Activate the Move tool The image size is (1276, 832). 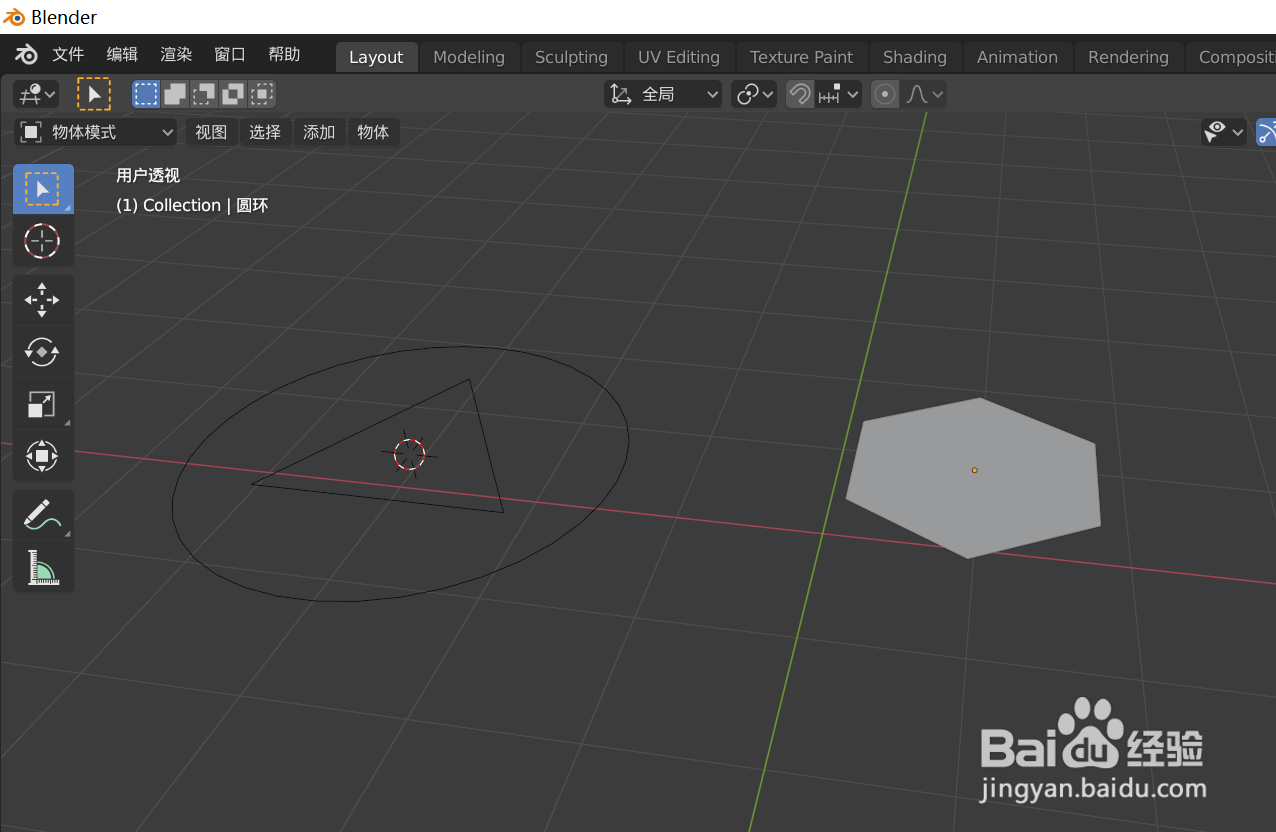(42, 299)
